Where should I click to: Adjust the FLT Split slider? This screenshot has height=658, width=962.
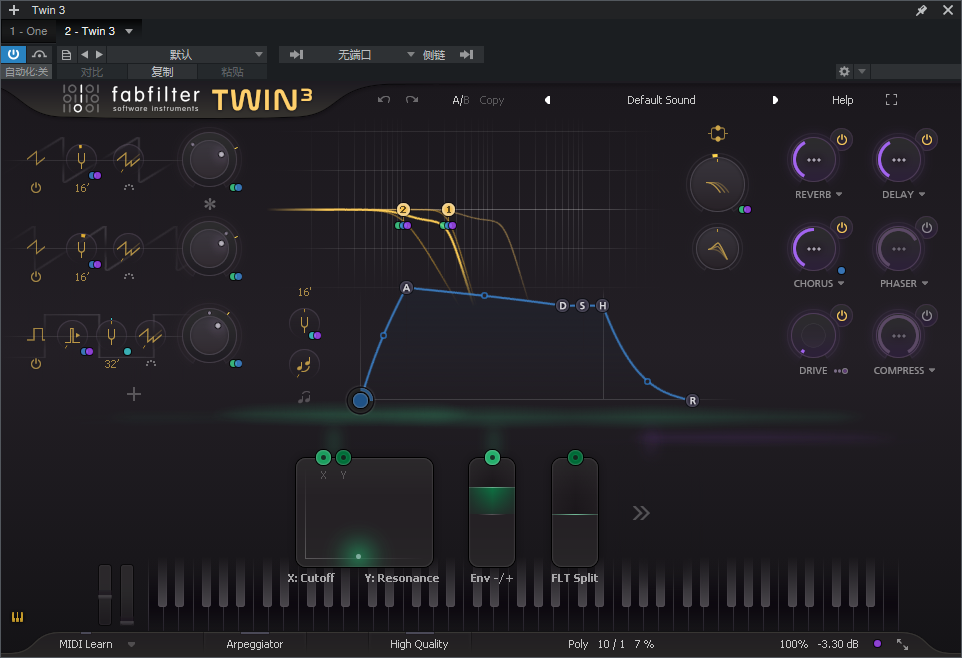575,514
